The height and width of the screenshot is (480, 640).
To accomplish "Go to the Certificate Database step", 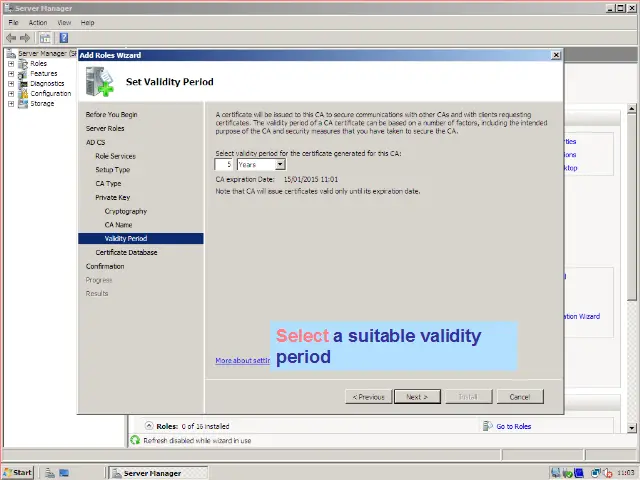I will click(127, 253).
